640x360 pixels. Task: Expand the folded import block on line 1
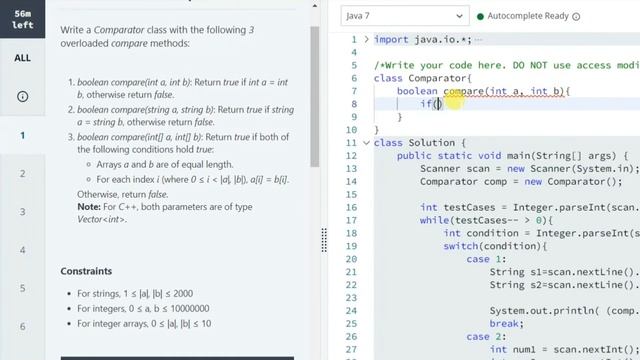pos(366,40)
